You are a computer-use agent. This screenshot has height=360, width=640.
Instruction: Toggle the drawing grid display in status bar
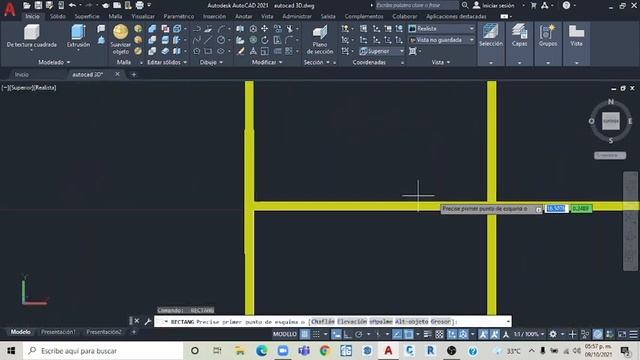(305, 334)
